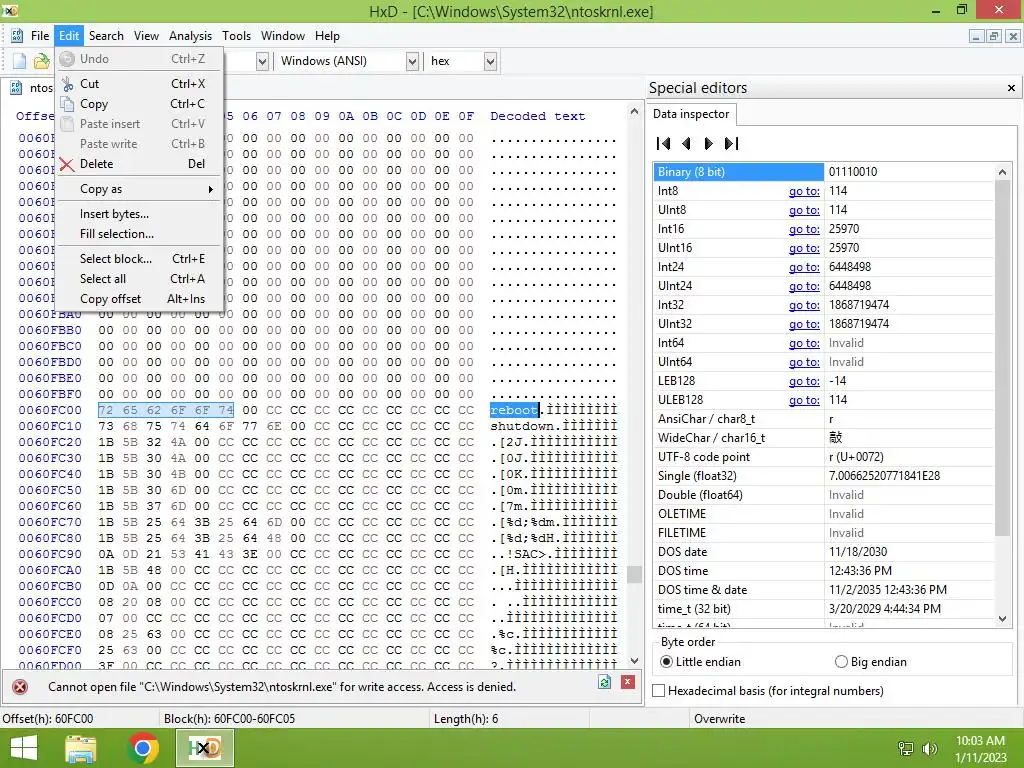Click the network tray icon
This screenshot has width=1024, height=768.
tap(906, 749)
